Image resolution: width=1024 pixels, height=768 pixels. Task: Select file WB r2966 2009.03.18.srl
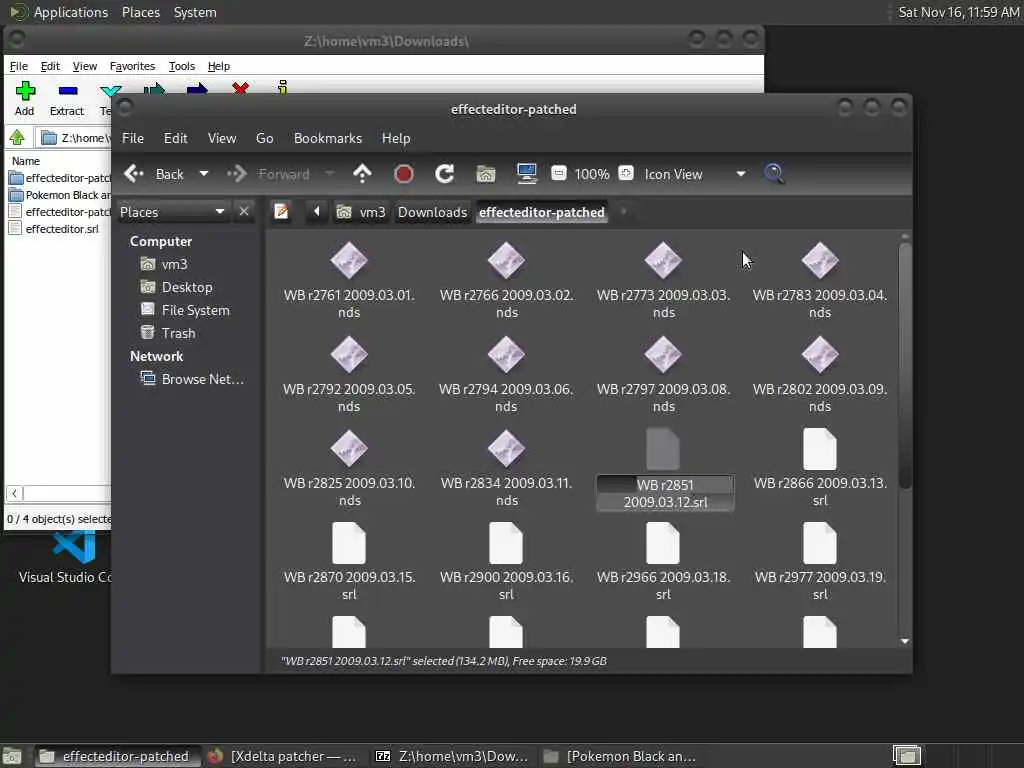(x=663, y=563)
